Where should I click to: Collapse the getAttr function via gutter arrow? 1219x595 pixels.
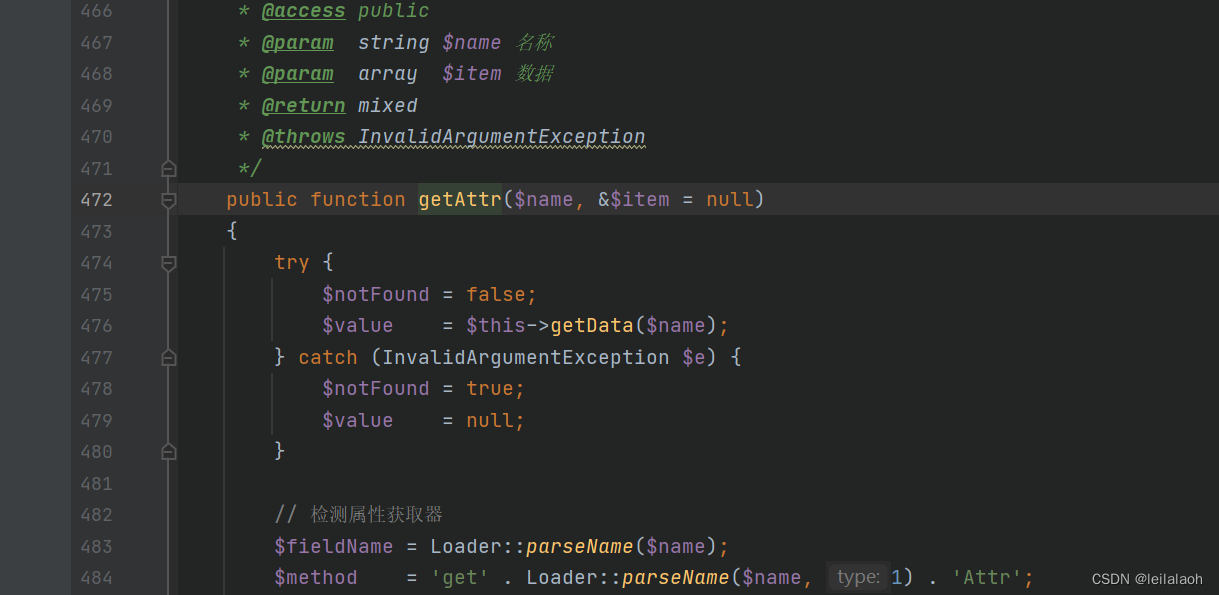coord(168,199)
